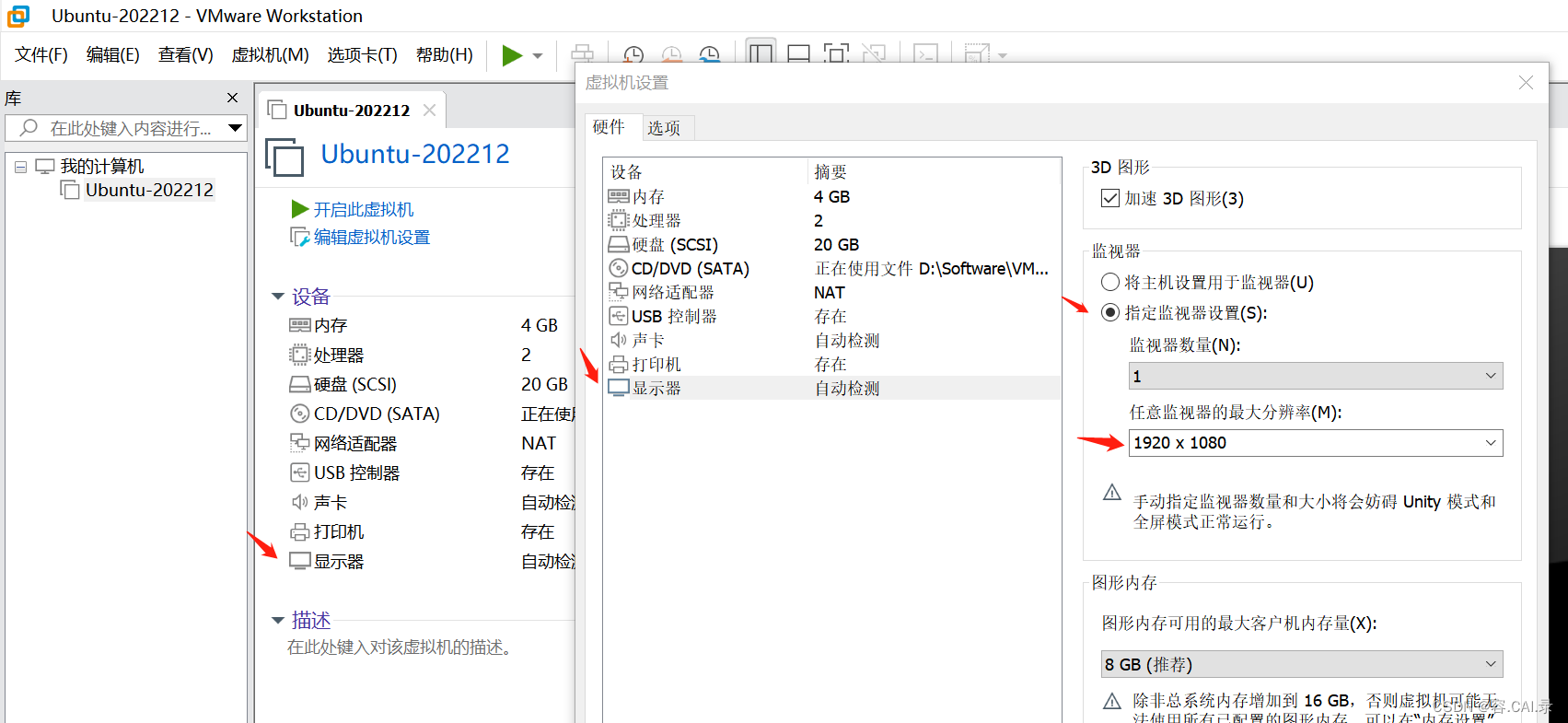Image resolution: width=1568 pixels, height=723 pixels.
Task: Select 处理器 row in dialog device list
Action: (x=832, y=221)
